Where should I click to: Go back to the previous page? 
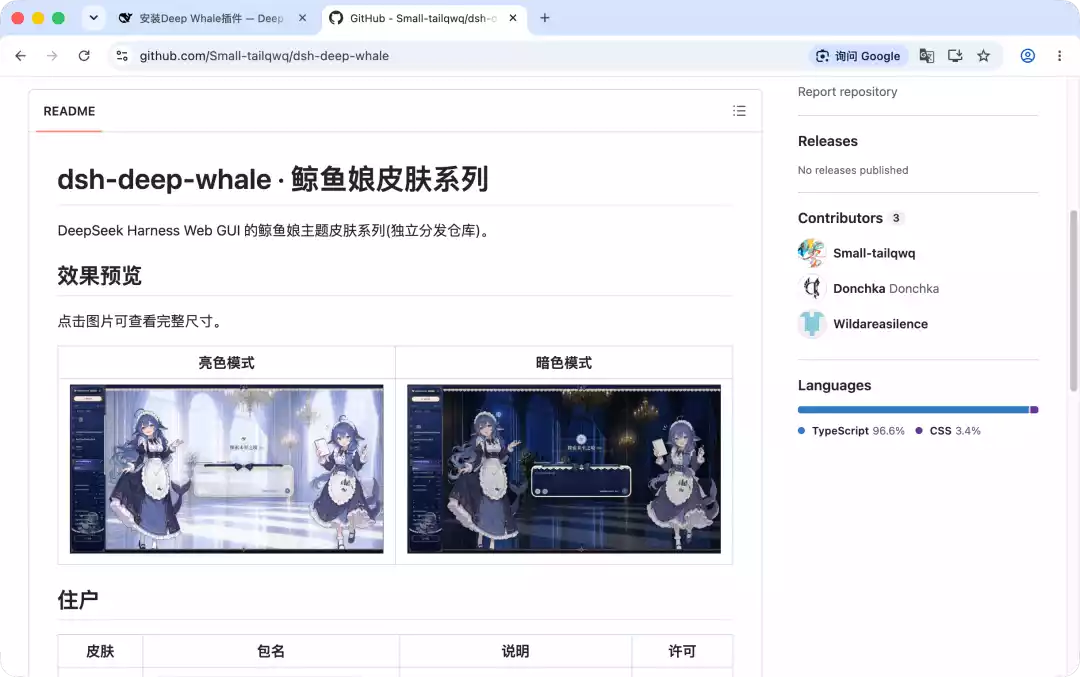click(21, 56)
